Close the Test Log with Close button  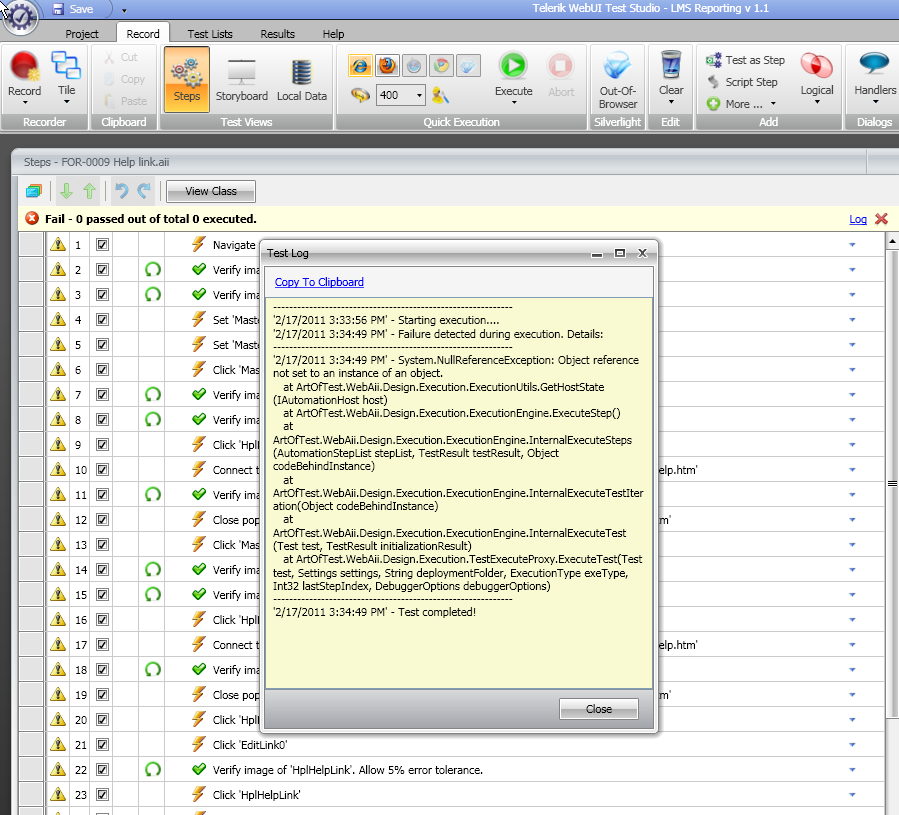[x=599, y=709]
